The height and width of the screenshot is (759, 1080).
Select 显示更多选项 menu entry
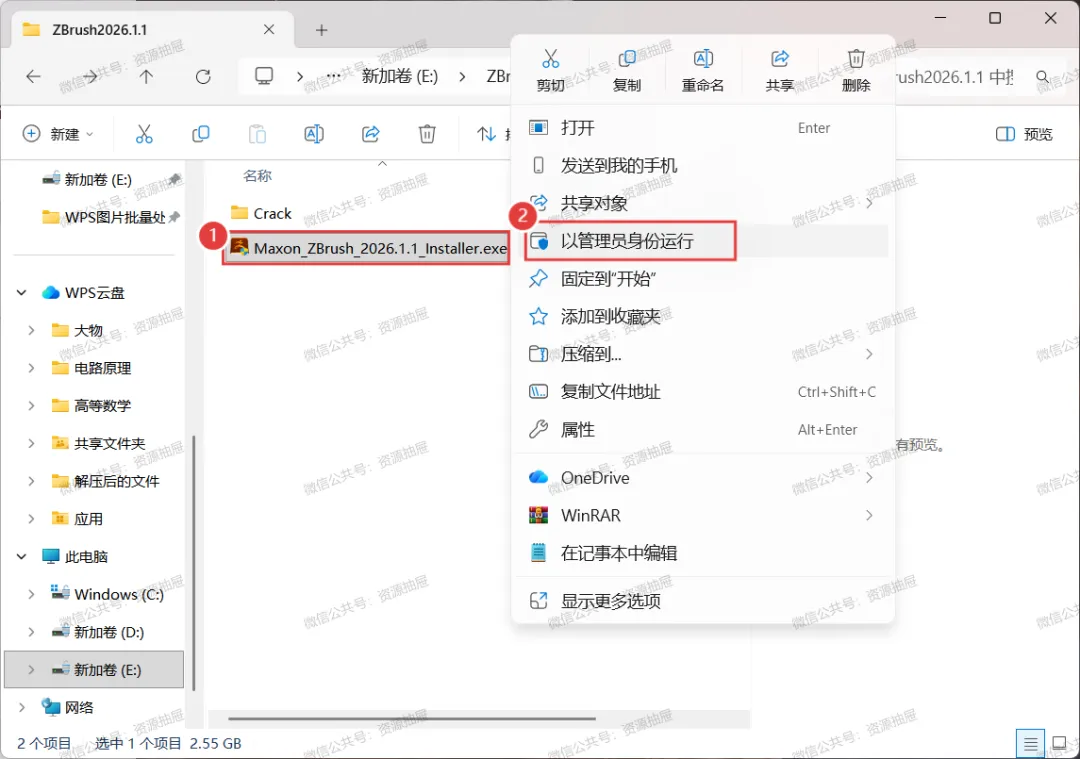click(703, 601)
